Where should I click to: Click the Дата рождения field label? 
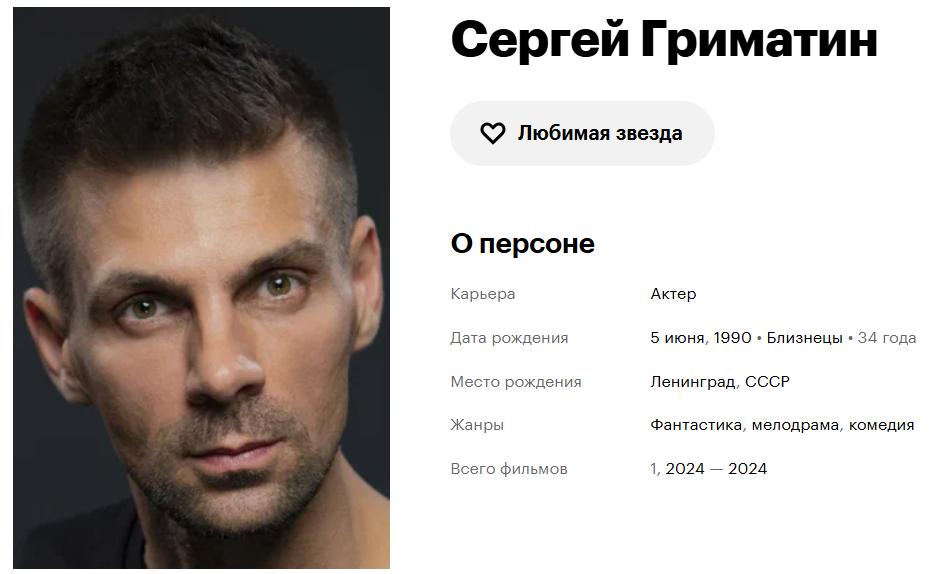(509, 338)
